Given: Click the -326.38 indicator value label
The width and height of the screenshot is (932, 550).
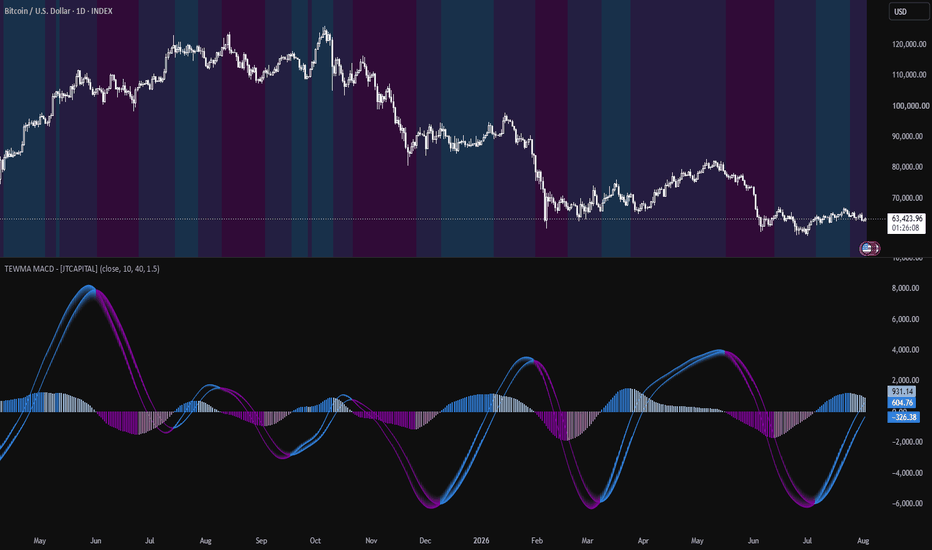Looking at the screenshot, I should tap(903, 417).
